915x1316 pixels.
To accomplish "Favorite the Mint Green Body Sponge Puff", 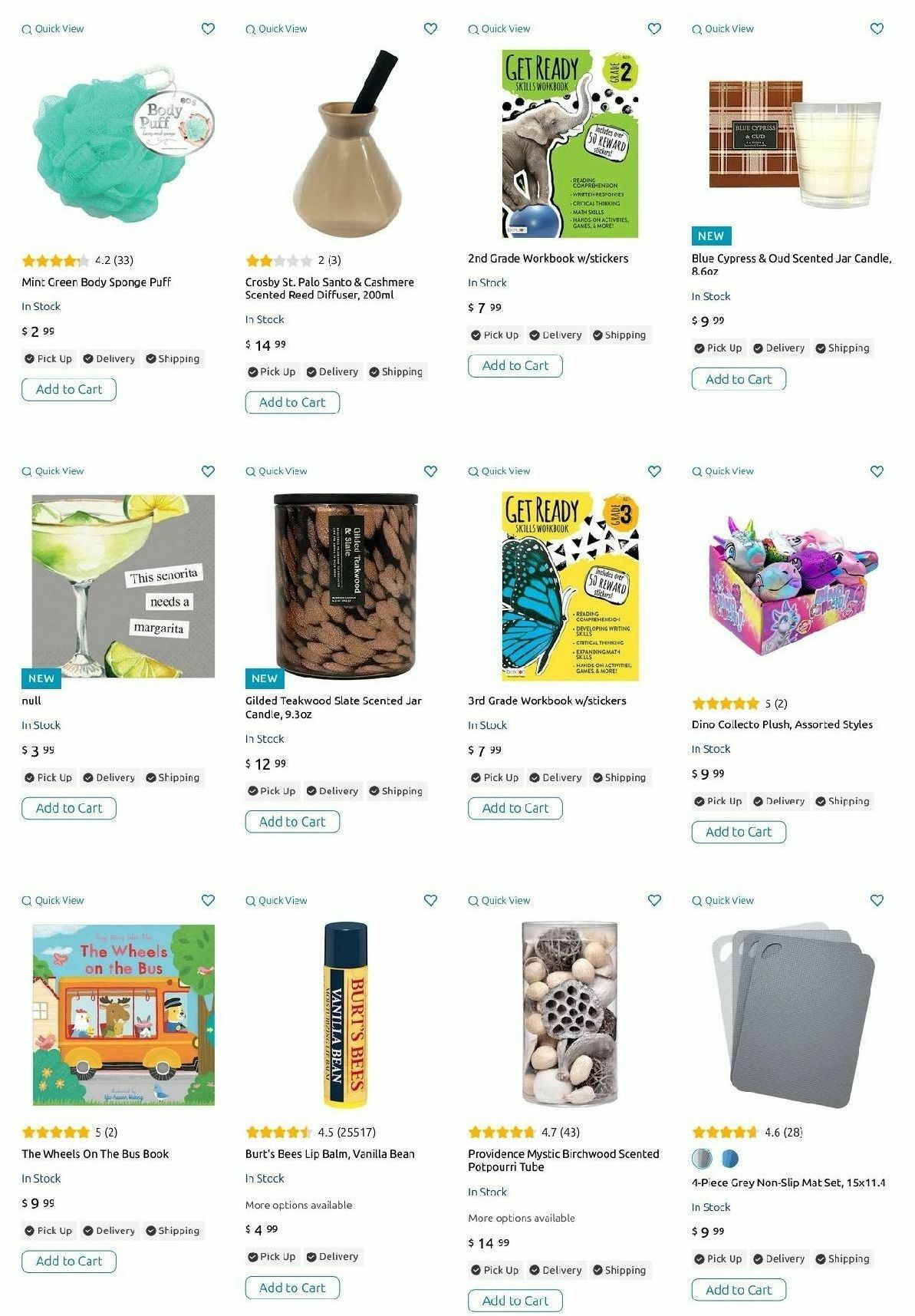I will [x=208, y=29].
